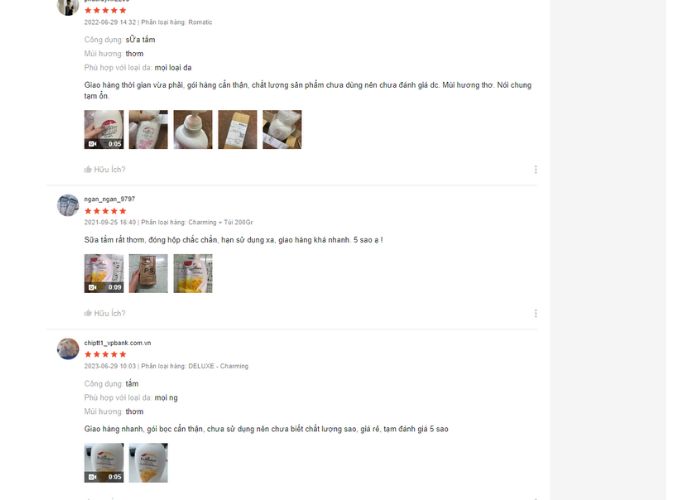View pump bottle photo in first review
Viewport: 700px width, 500px height.
(x=193, y=129)
